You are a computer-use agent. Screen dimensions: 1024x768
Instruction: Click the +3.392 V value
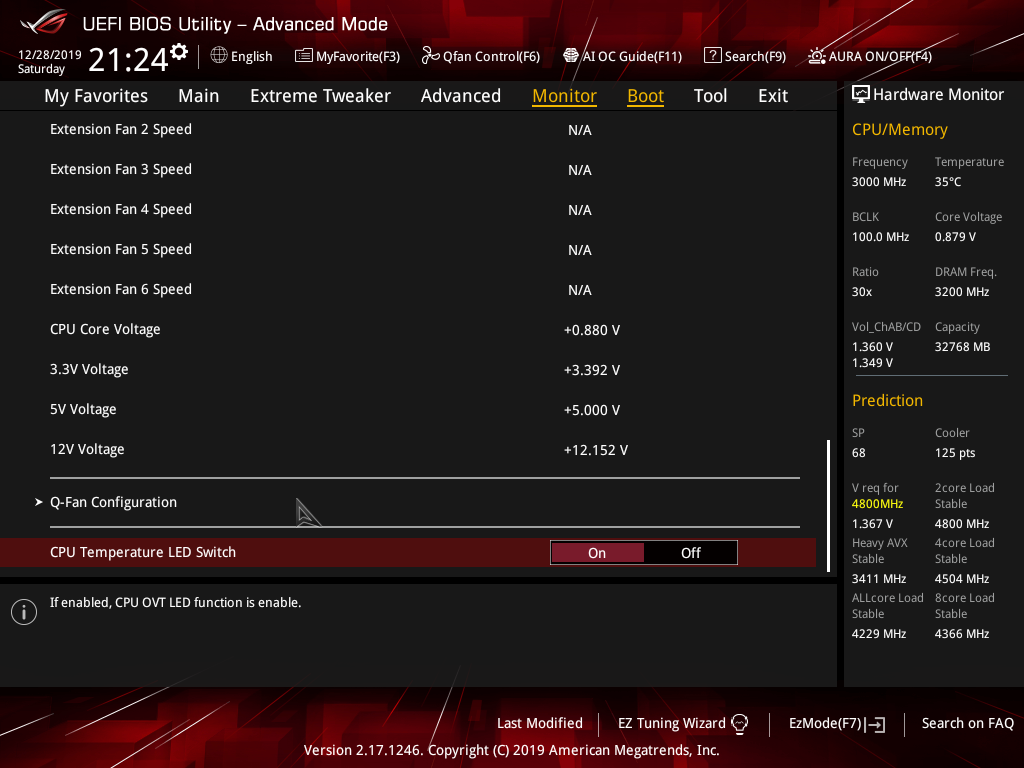click(592, 370)
